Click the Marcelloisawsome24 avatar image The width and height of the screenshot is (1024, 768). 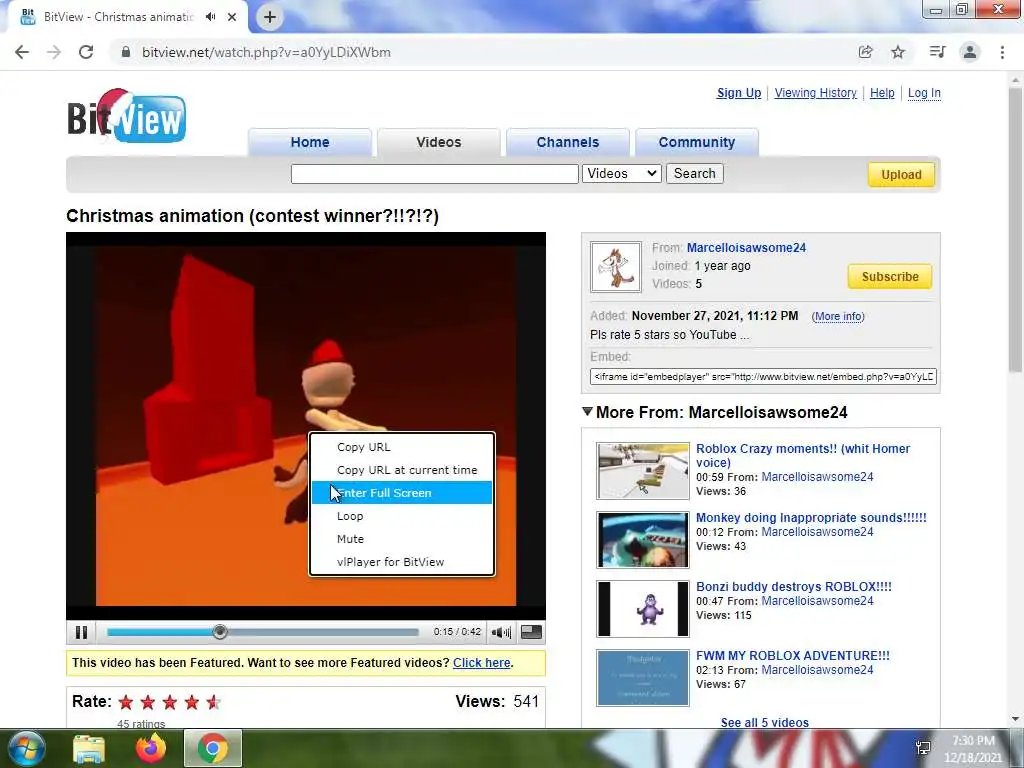tap(615, 267)
